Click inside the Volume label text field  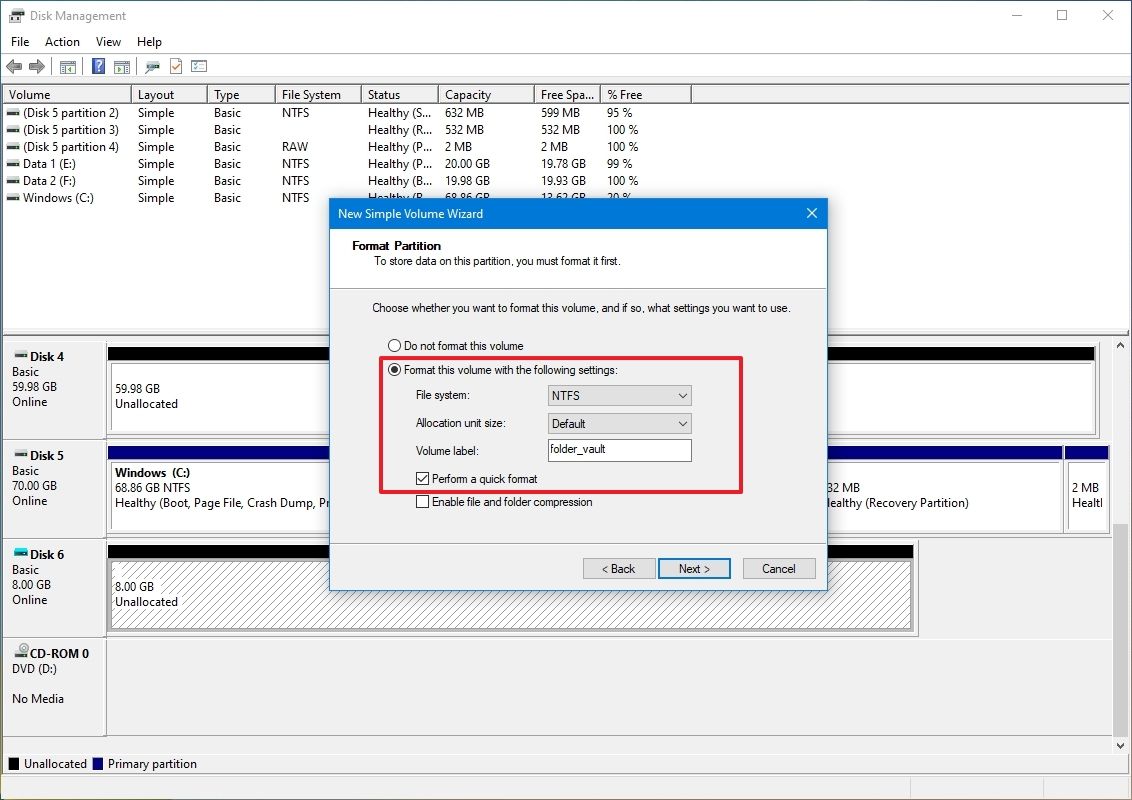(x=618, y=450)
